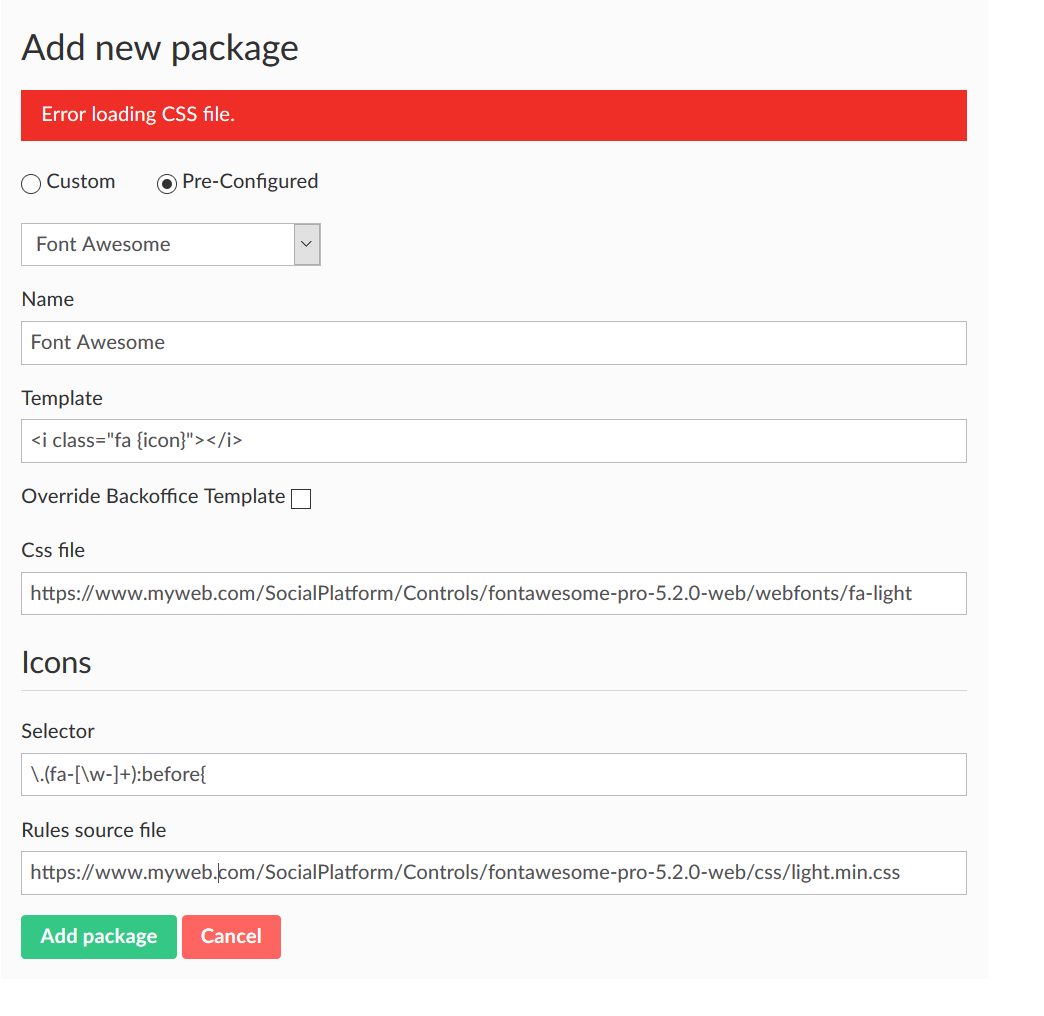Click the 'Css file' field label

click(53, 551)
